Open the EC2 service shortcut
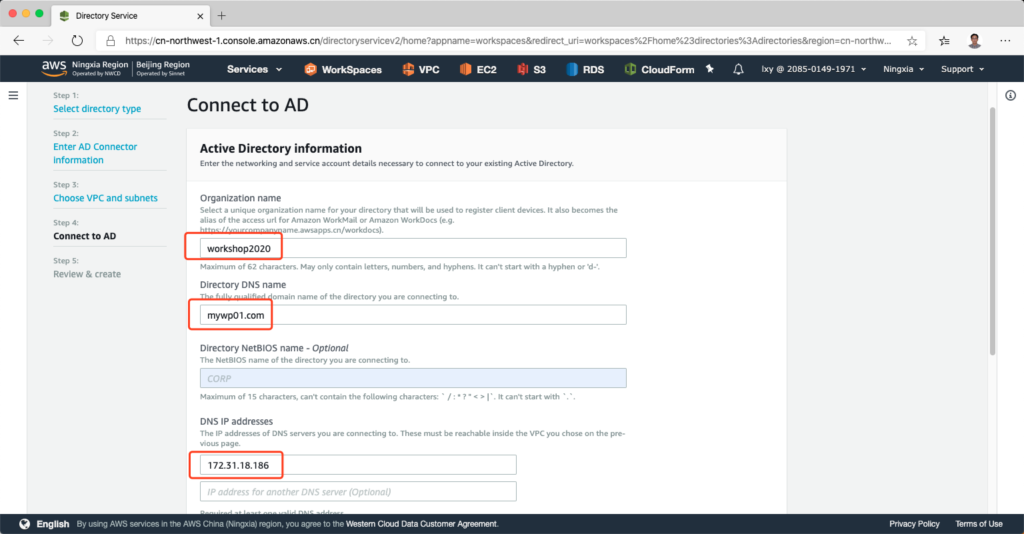Image resolution: width=1024 pixels, height=534 pixels. point(479,69)
